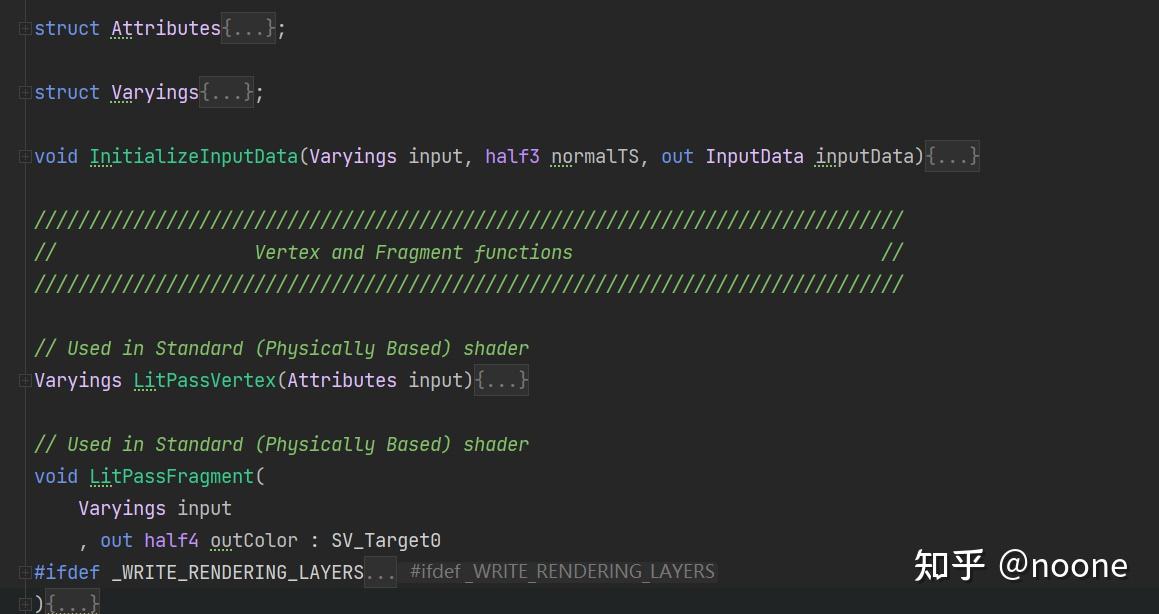Click the InputData type in the parameter list

(x=754, y=156)
